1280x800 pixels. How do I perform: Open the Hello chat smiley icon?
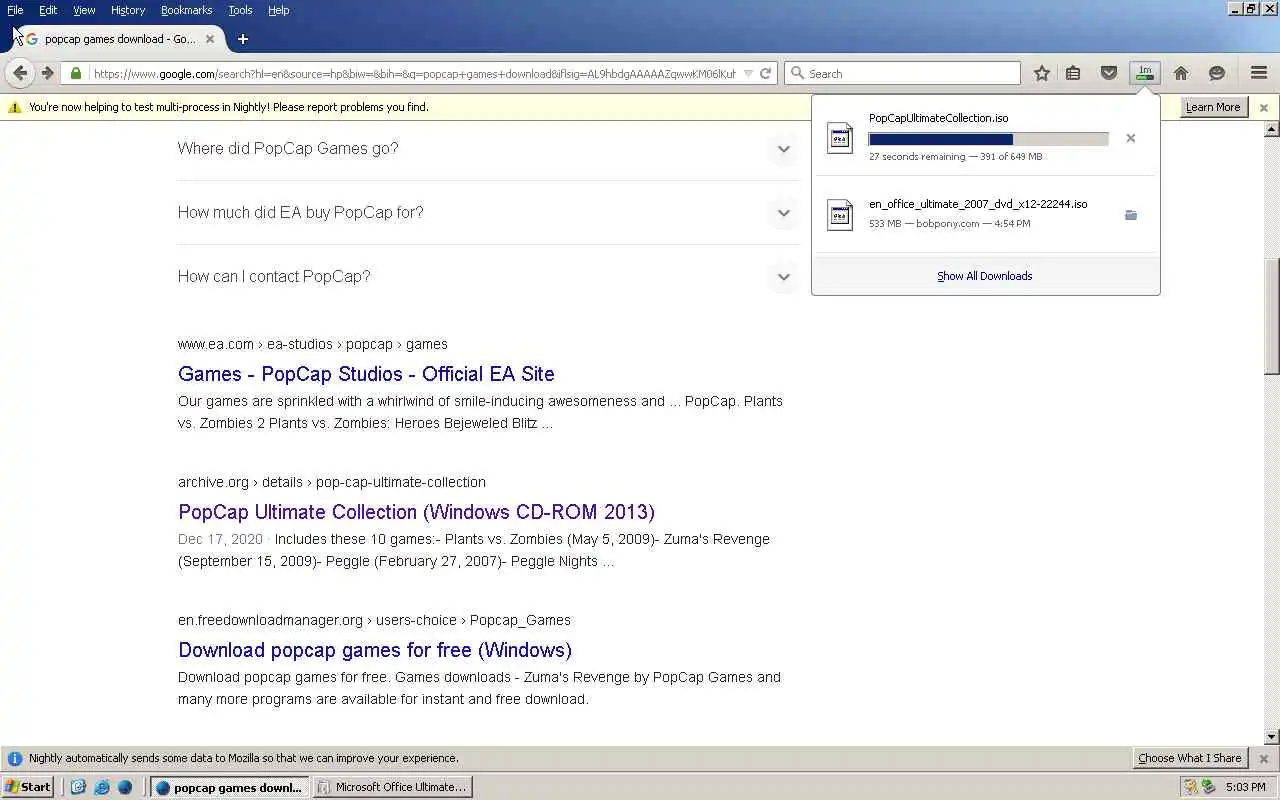tap(1217, 73)
